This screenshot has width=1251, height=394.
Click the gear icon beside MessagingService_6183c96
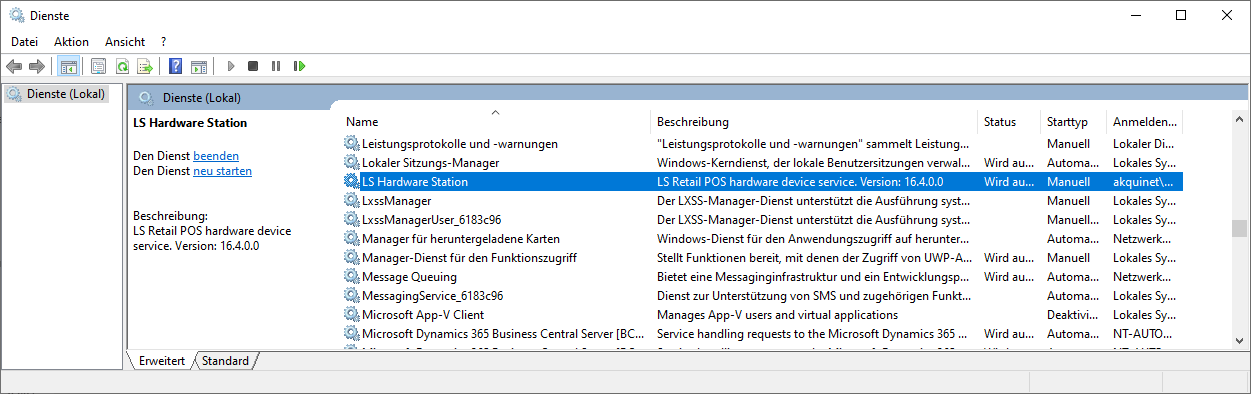point(351,296)
